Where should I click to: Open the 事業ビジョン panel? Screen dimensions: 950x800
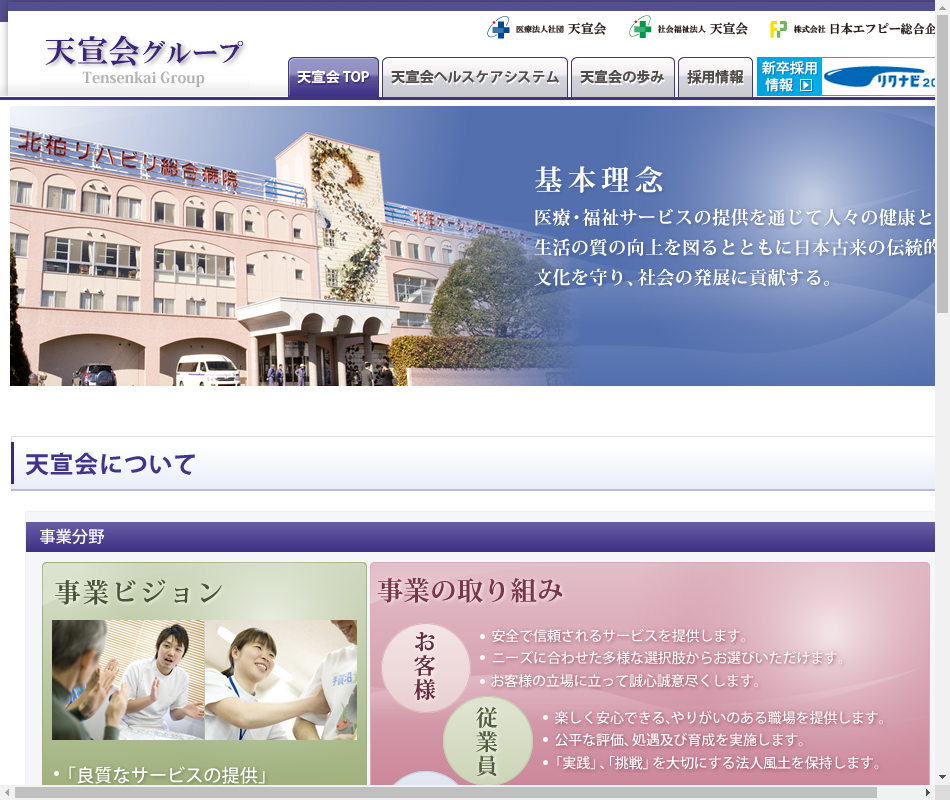click(x=205, y=674)
